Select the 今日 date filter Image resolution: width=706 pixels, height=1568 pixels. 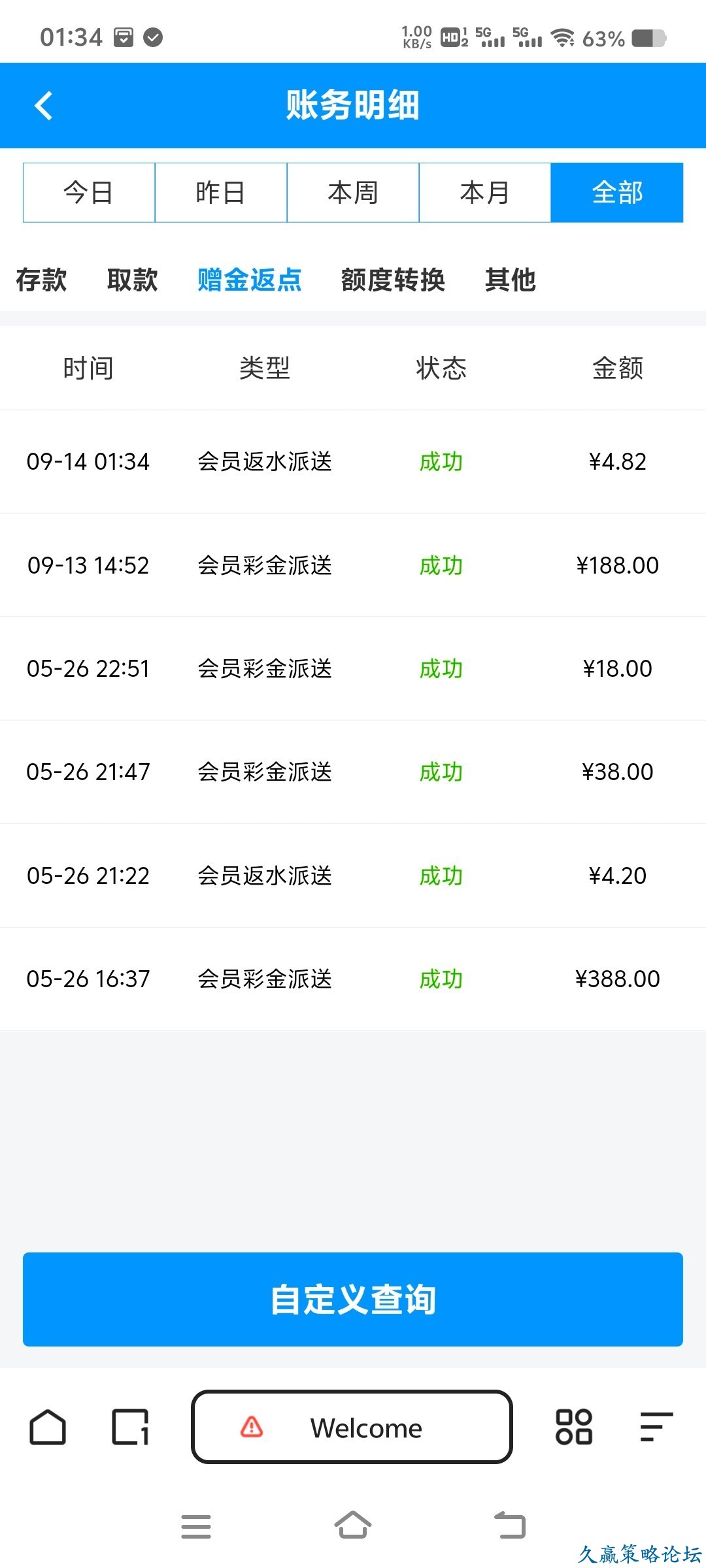coord(89,193)
